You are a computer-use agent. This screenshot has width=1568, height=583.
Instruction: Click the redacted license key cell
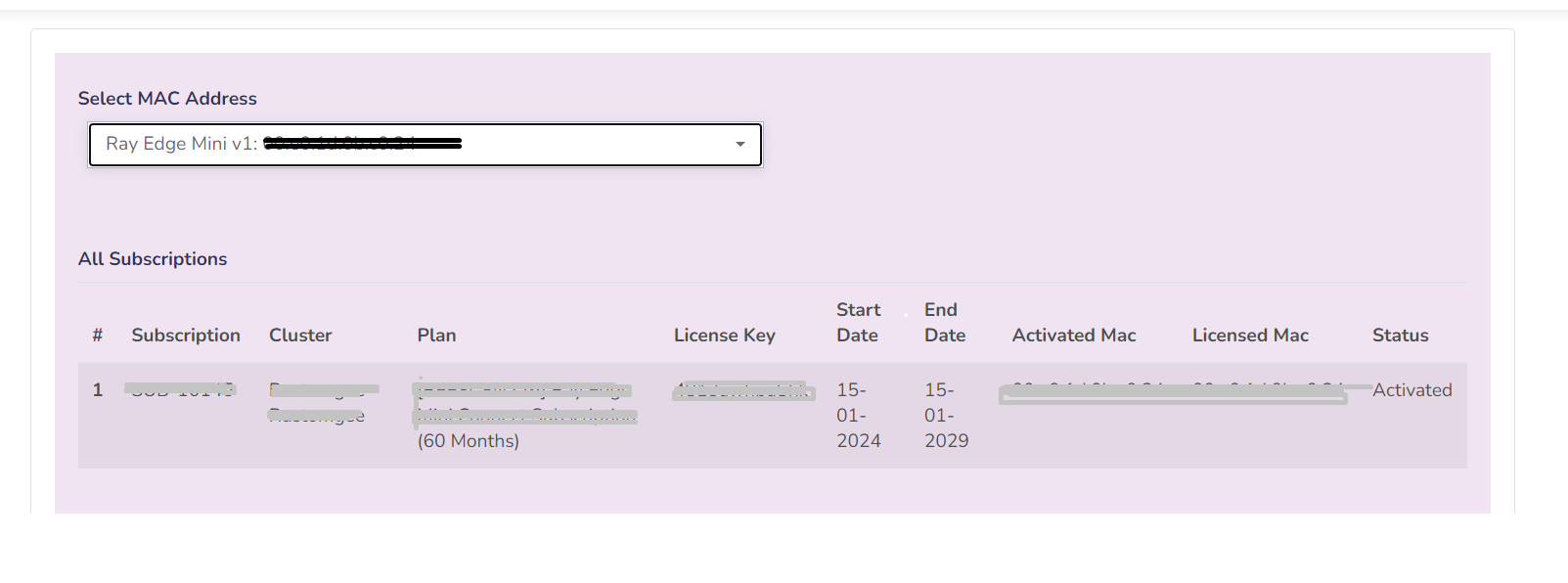(742, 391)
